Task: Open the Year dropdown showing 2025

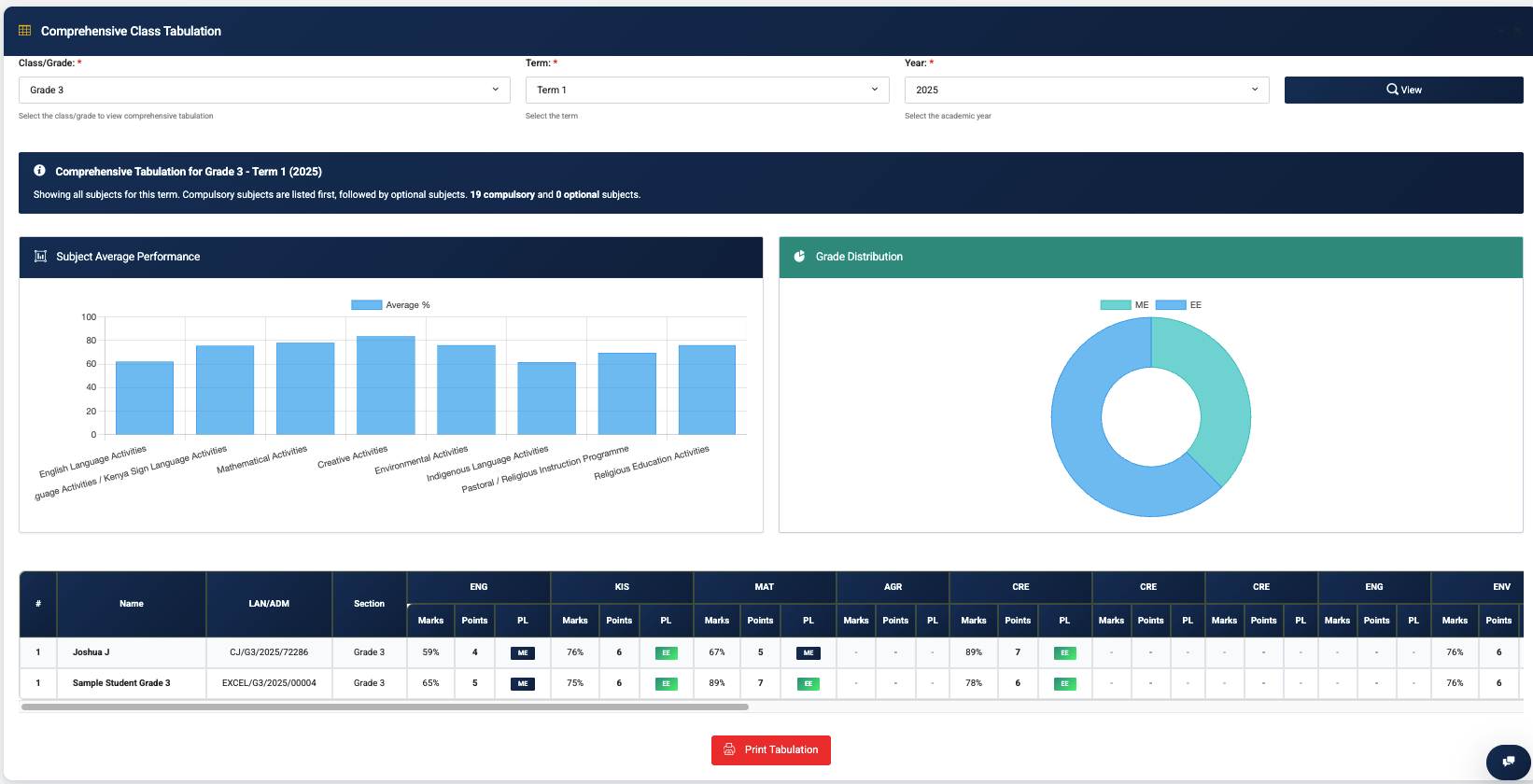Action: tap(1086, 90)
